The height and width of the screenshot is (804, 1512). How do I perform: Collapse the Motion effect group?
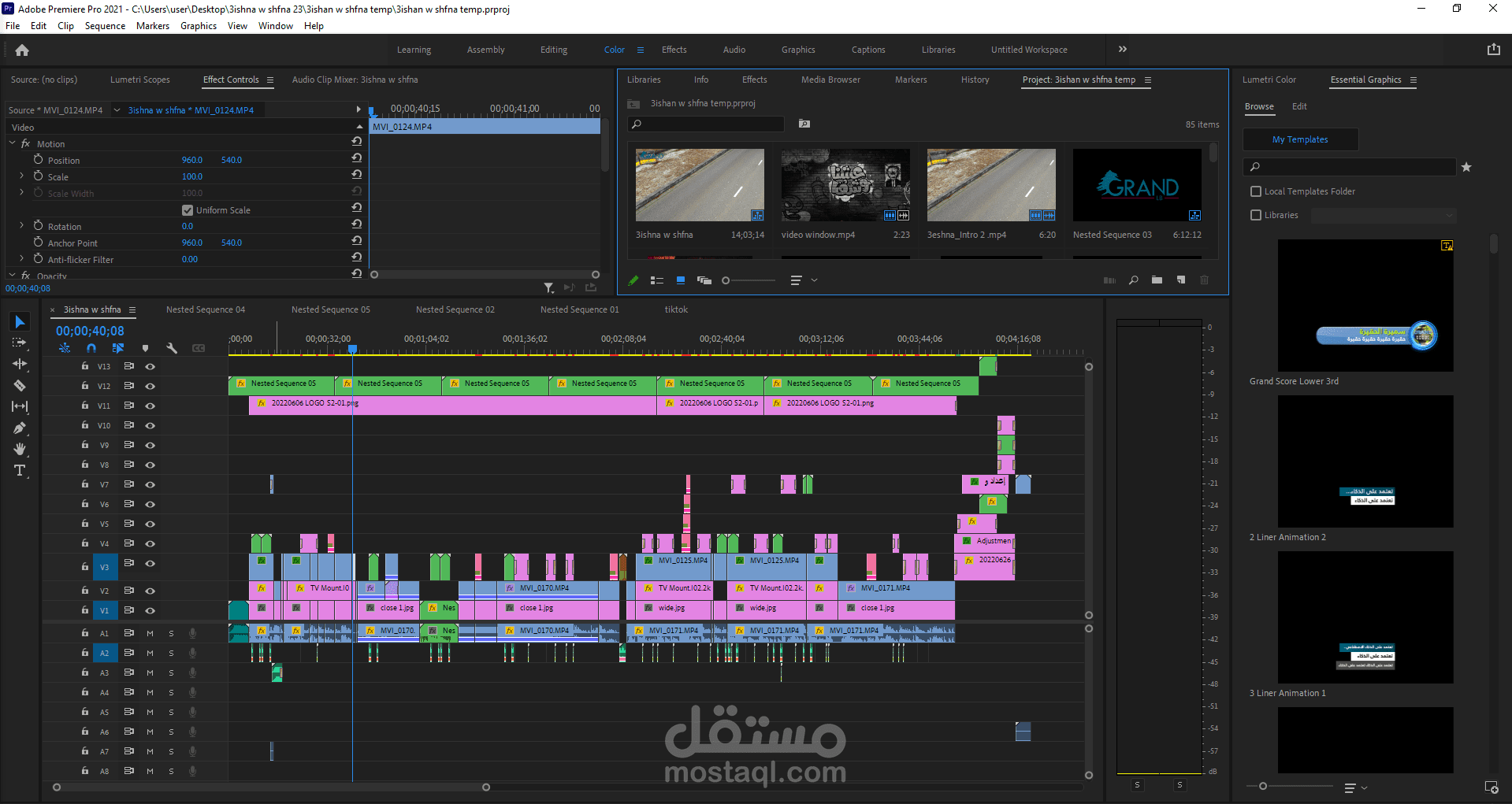[13, 143]
